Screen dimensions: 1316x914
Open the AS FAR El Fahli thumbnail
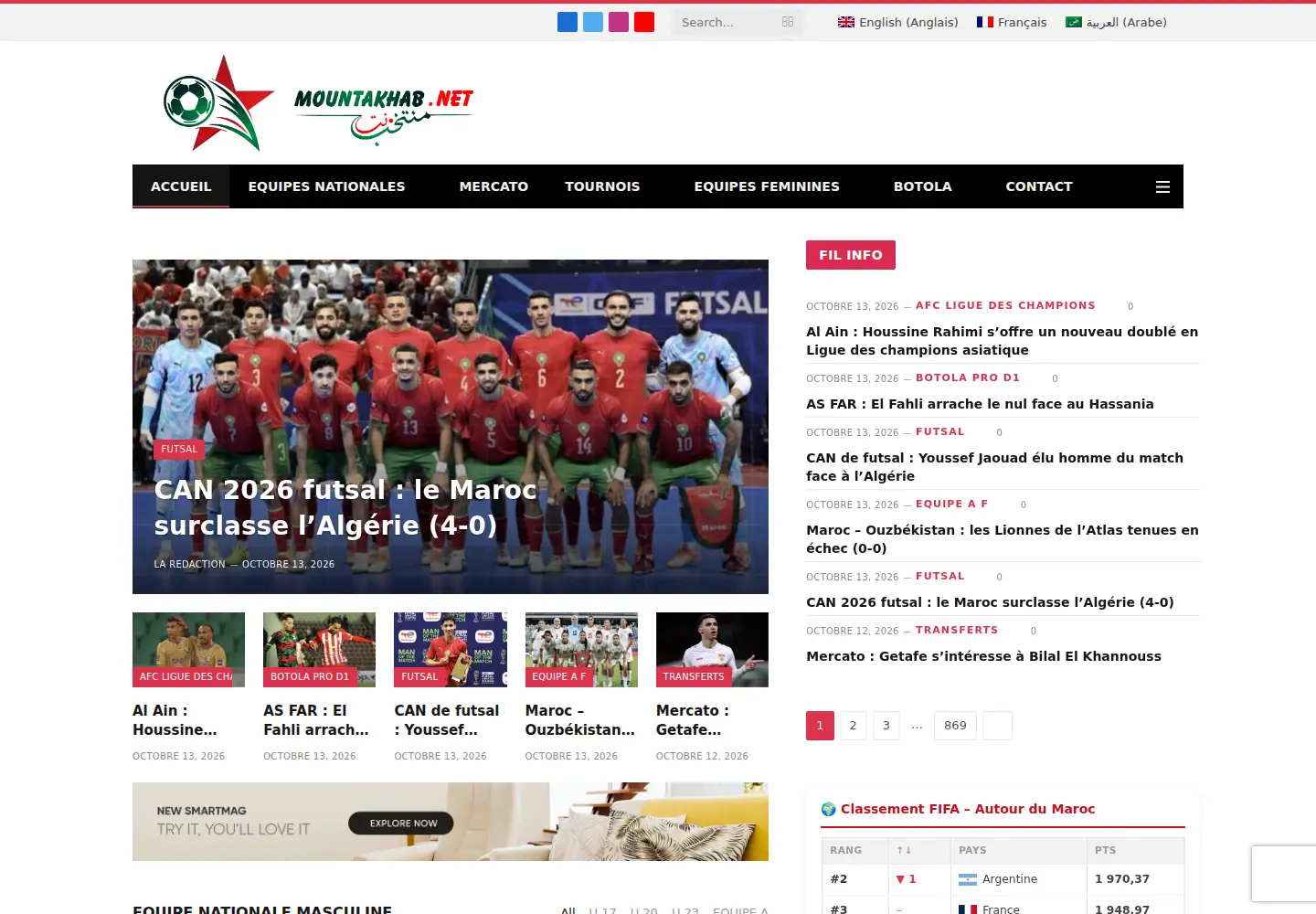(319, 650)
